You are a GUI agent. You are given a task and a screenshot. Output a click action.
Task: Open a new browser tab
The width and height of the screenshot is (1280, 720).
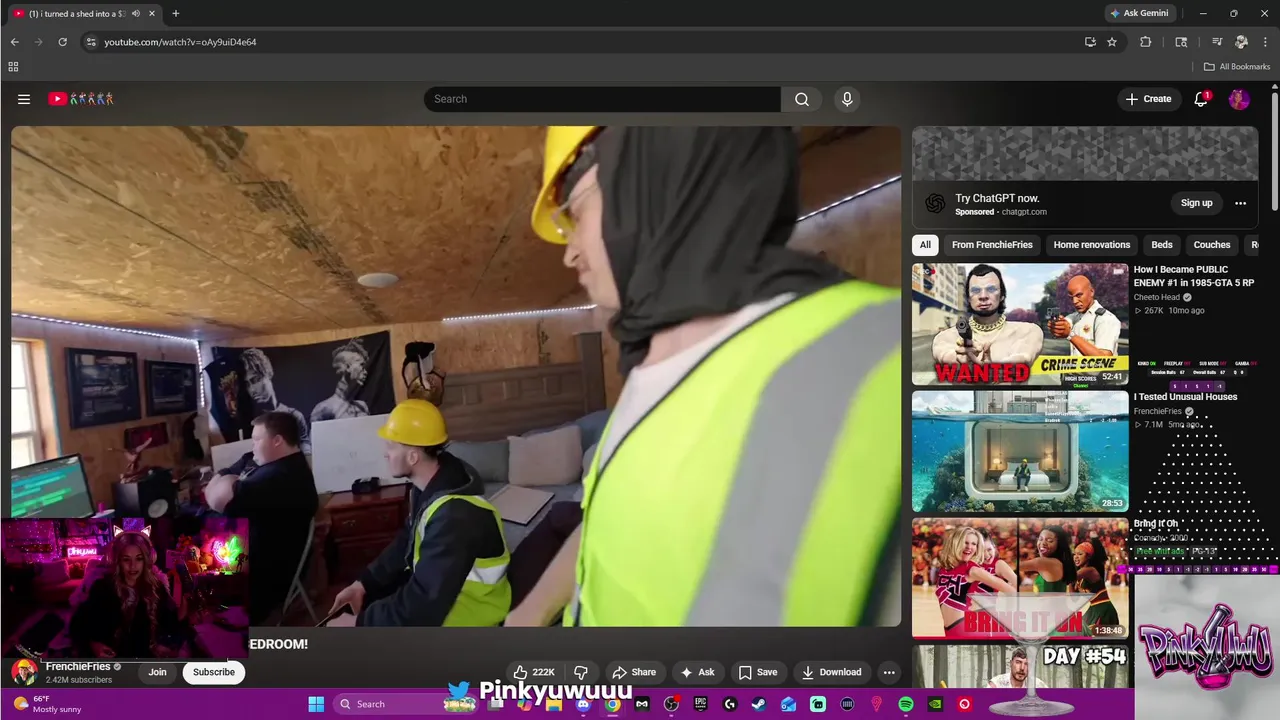175,13
